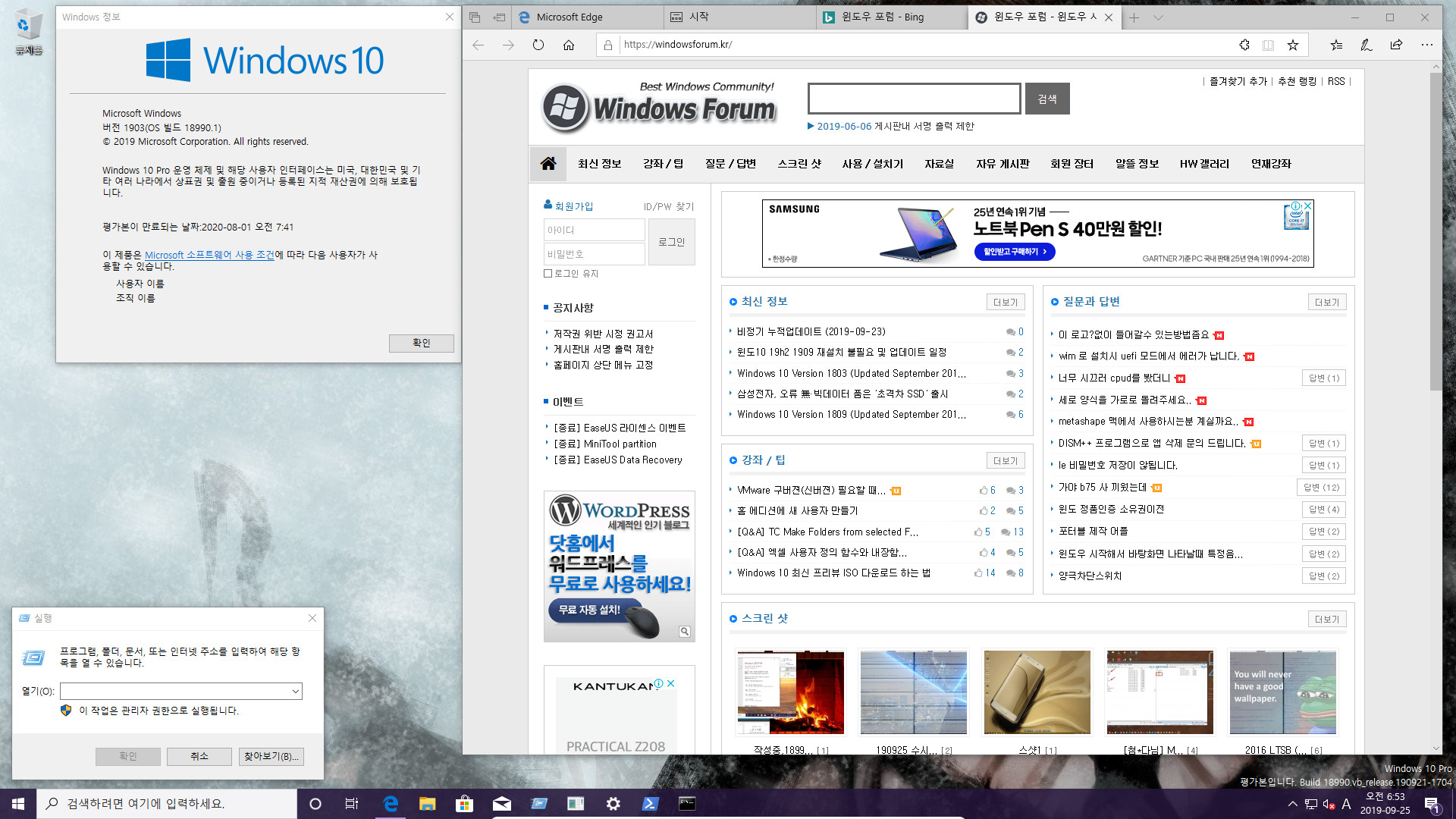Viewport: 1456px width, 819px height.
Task: Open the 저작권 위반 시정 권고서 notice
Action: tap(604, 334)
